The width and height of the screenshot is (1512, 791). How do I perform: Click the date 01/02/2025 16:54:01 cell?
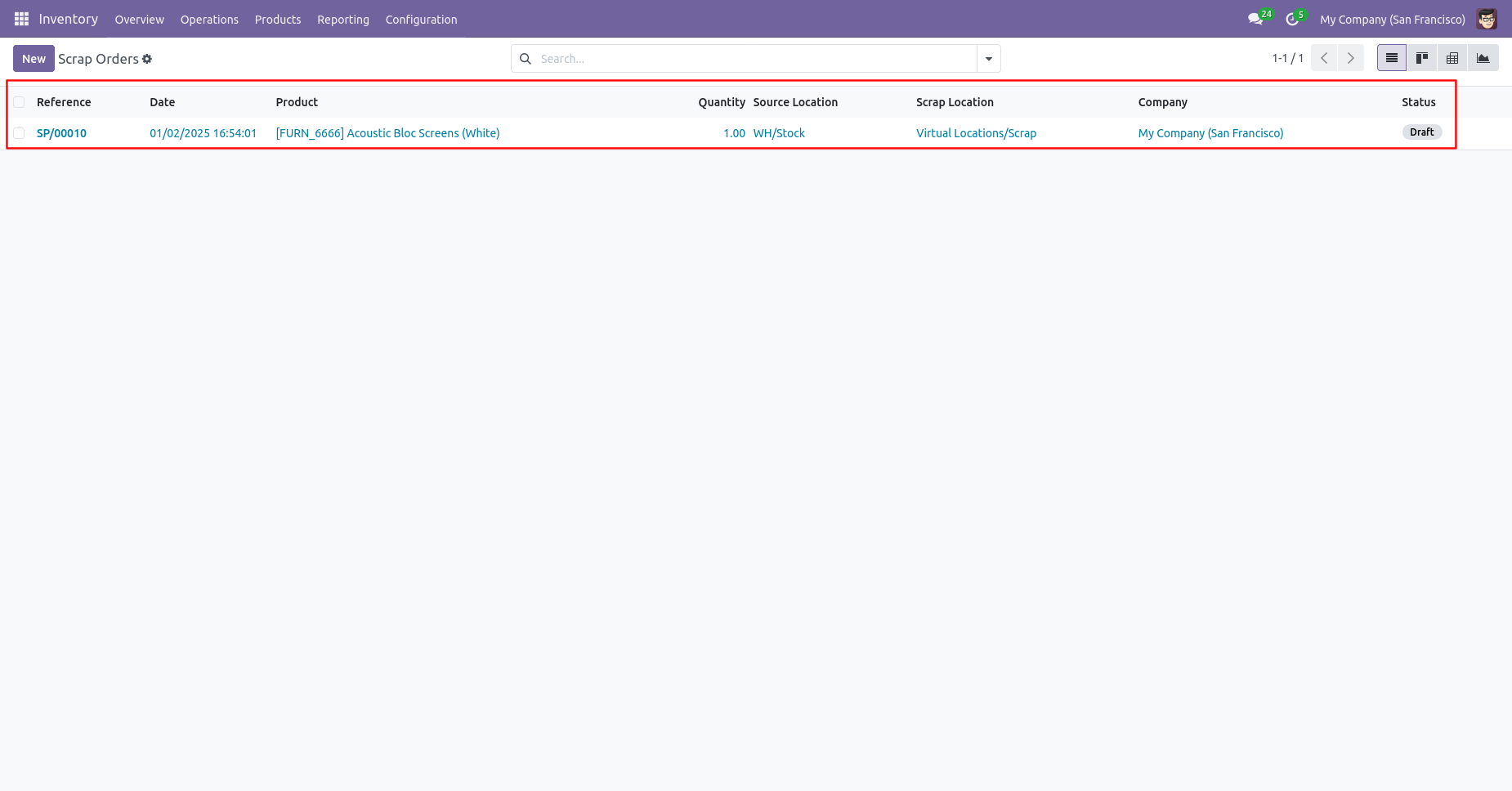(x=203, y=133)
